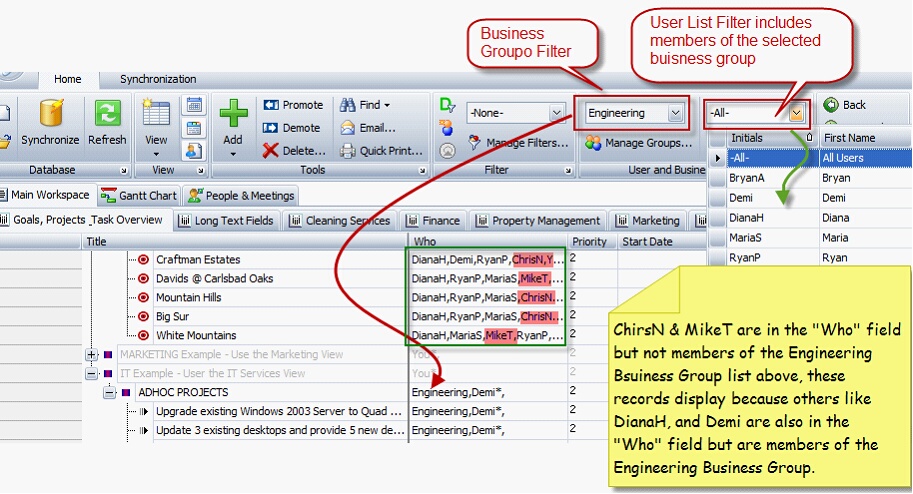Expand the MARKETING Example row
This screenshot has height=494, width=913.
pos(91,355)
